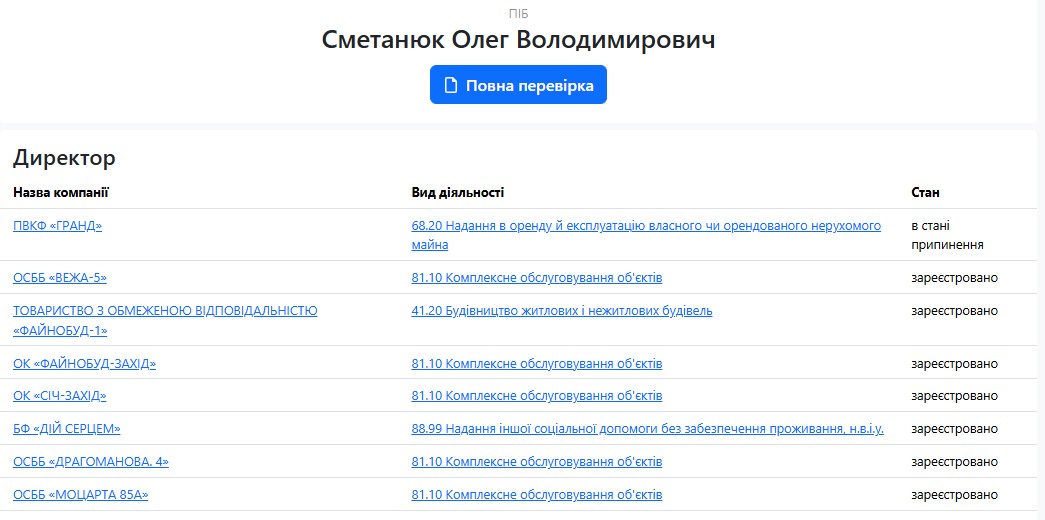Open the «ФАЙНОБУД-1» limited liability company link
The width and height of the screenshot is (1045, 520).
165,320
